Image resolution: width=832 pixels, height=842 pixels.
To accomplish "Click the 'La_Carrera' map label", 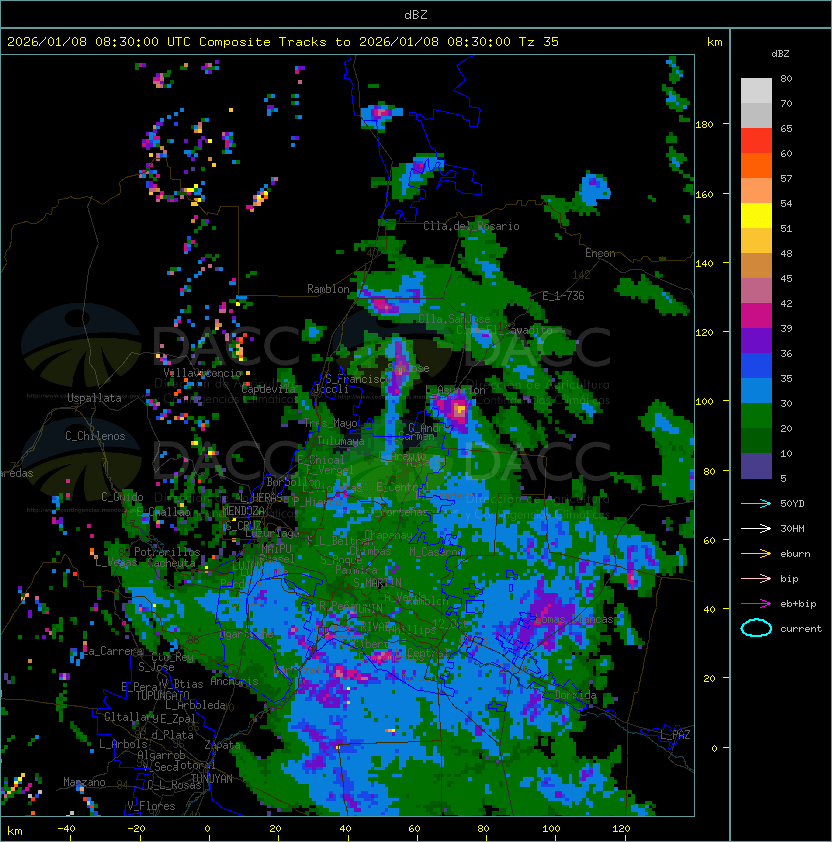I will coord(113,651).
